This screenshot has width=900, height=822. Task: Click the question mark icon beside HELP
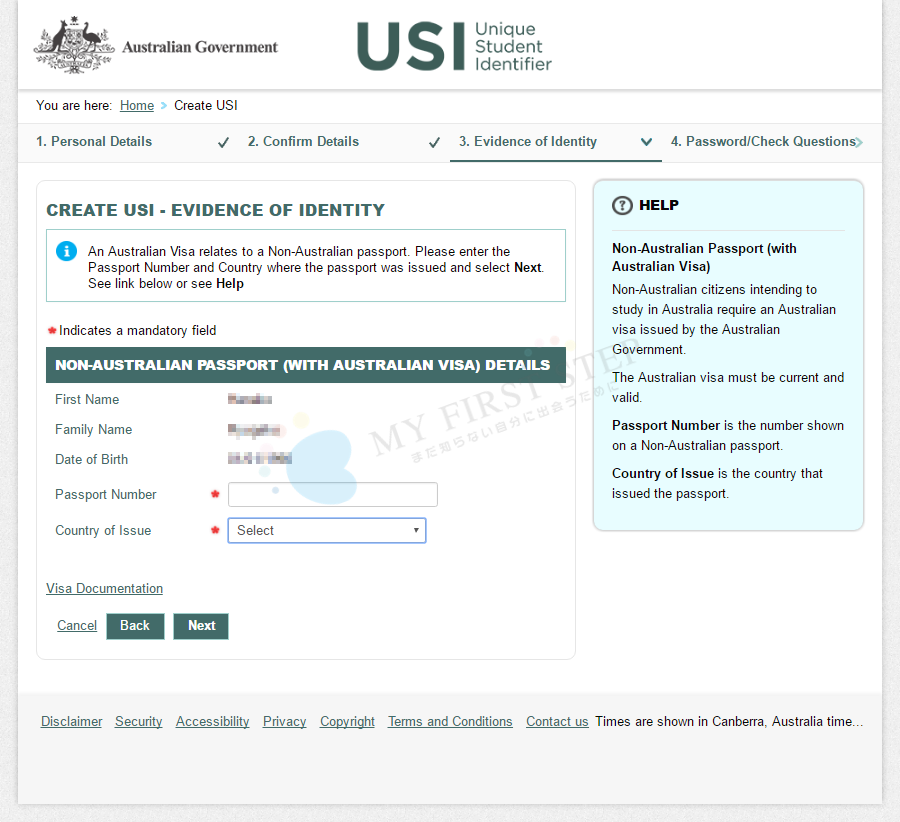tap(622, 205)
